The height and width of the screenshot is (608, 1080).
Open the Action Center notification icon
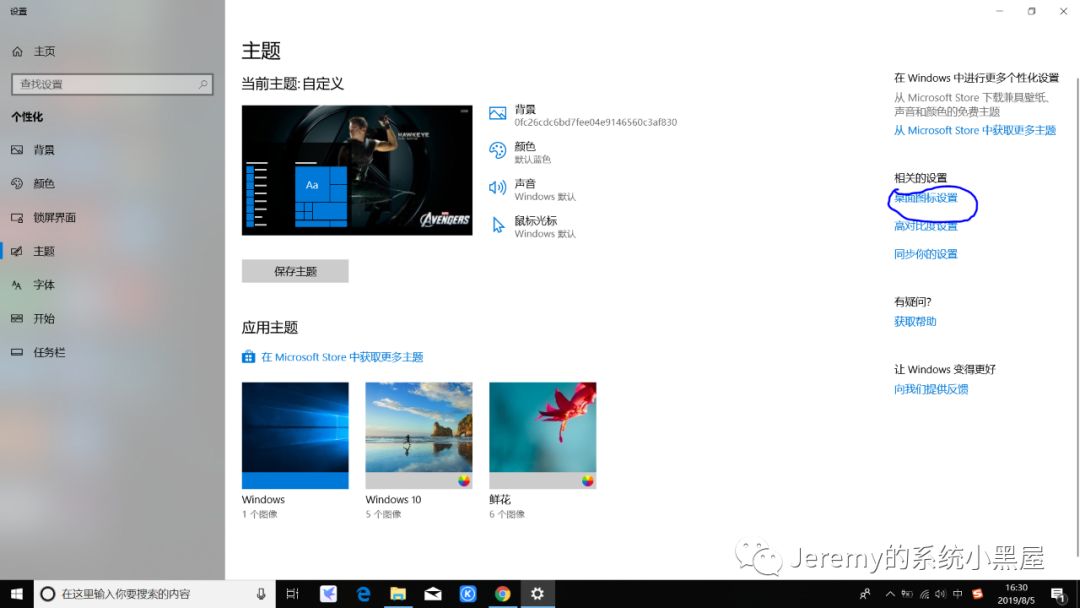click(1059, 594)
